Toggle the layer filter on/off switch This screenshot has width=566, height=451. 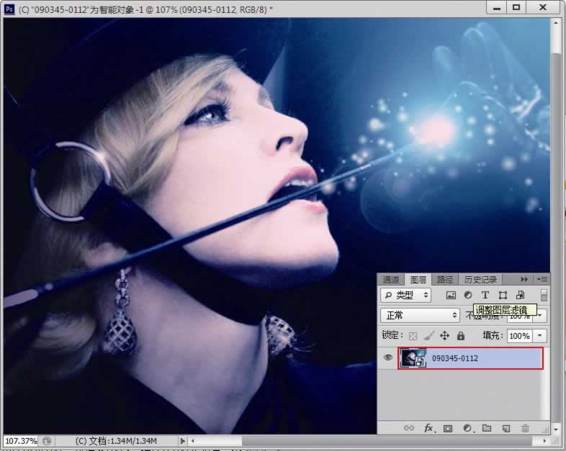pyautogui.click(x=544, y=295)
